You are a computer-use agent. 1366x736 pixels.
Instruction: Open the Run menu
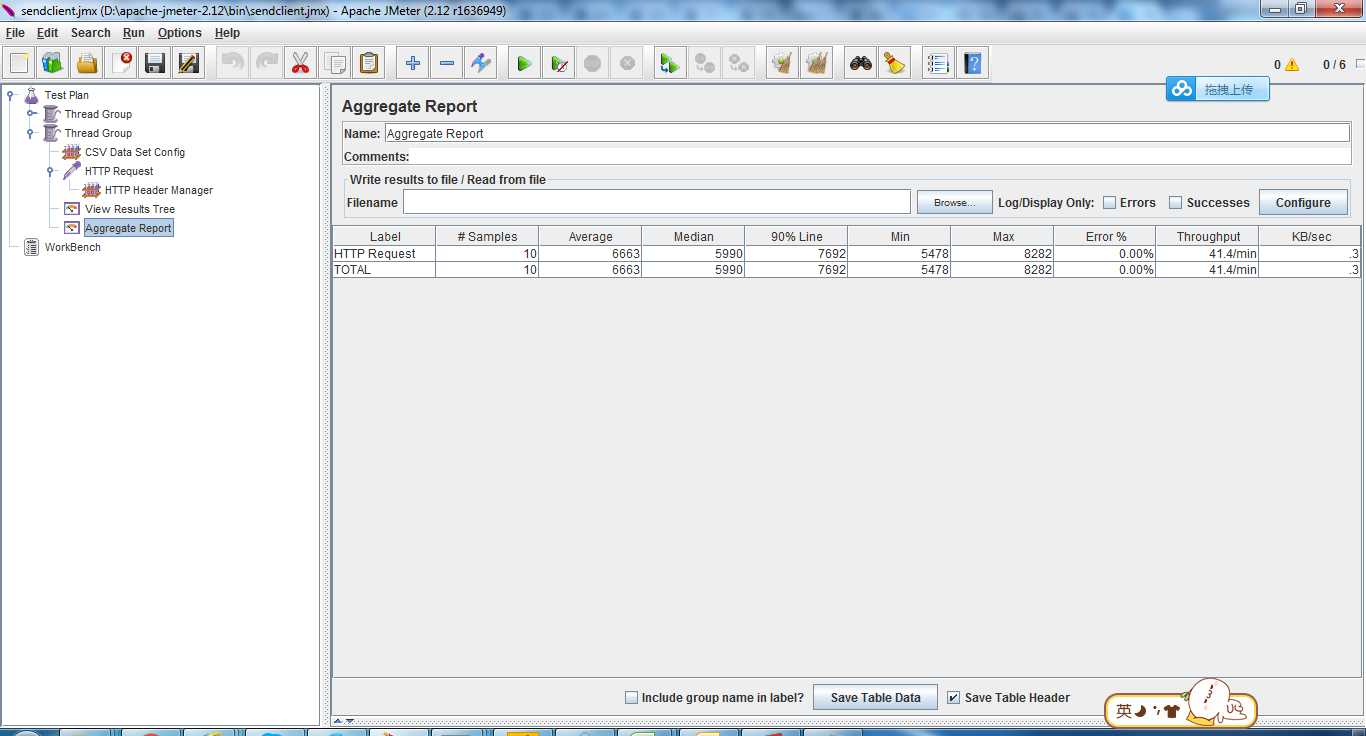[134, 33]
